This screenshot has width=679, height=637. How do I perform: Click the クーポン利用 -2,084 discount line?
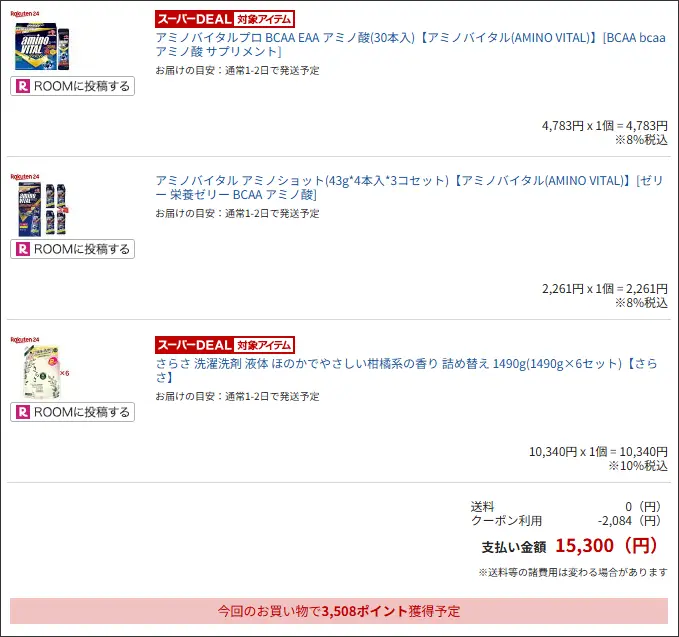point(566,521)
